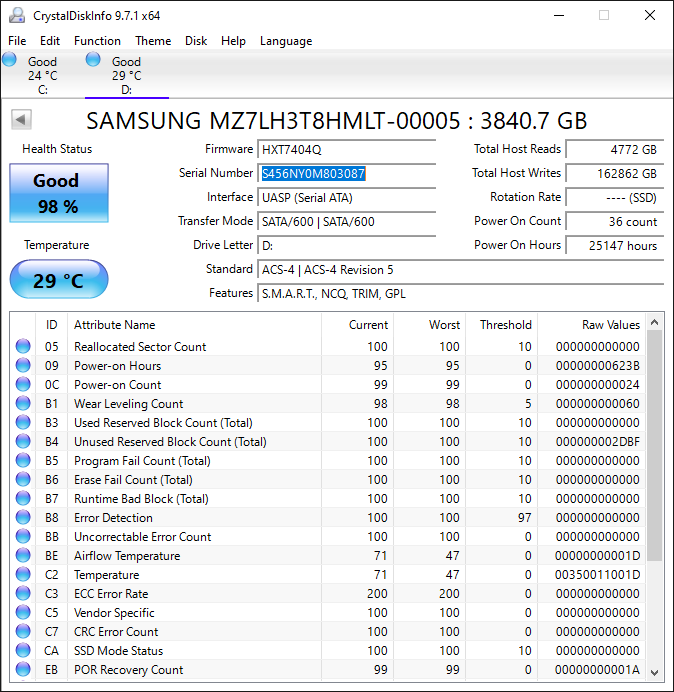The height and width of the screenshot is (692, 674).
Task: Click the C: drive status orb
Action: tap(9, 59)
